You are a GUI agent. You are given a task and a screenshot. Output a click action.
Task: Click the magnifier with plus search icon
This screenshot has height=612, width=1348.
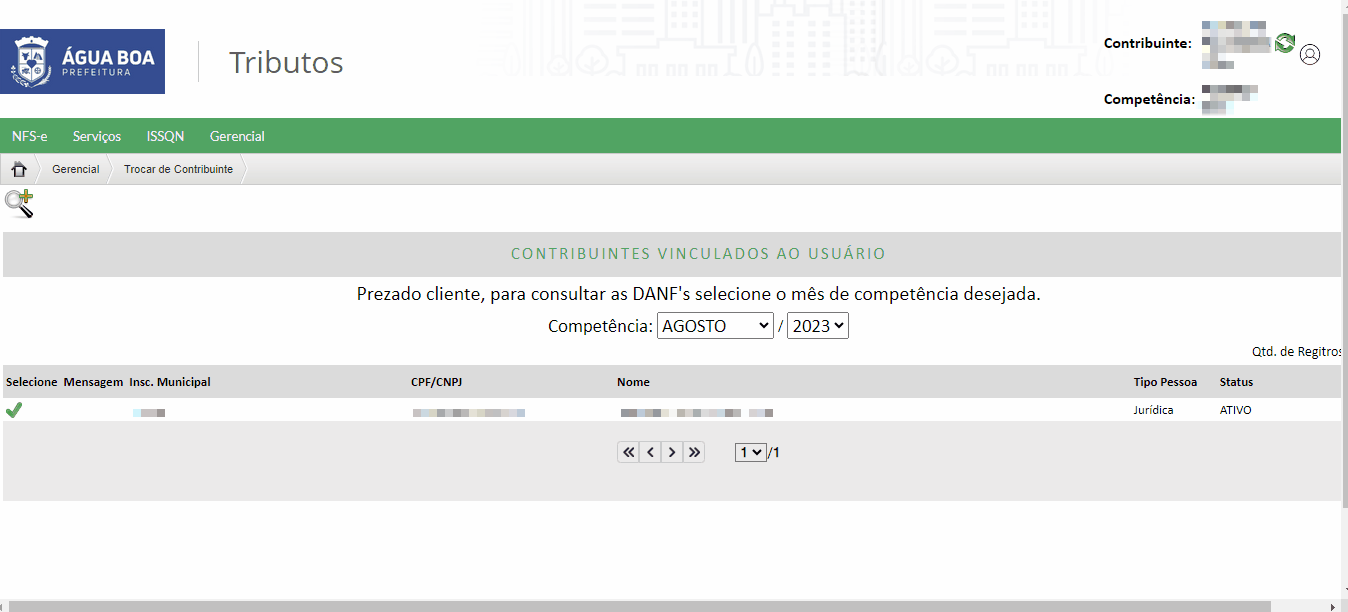coord(19,204)
